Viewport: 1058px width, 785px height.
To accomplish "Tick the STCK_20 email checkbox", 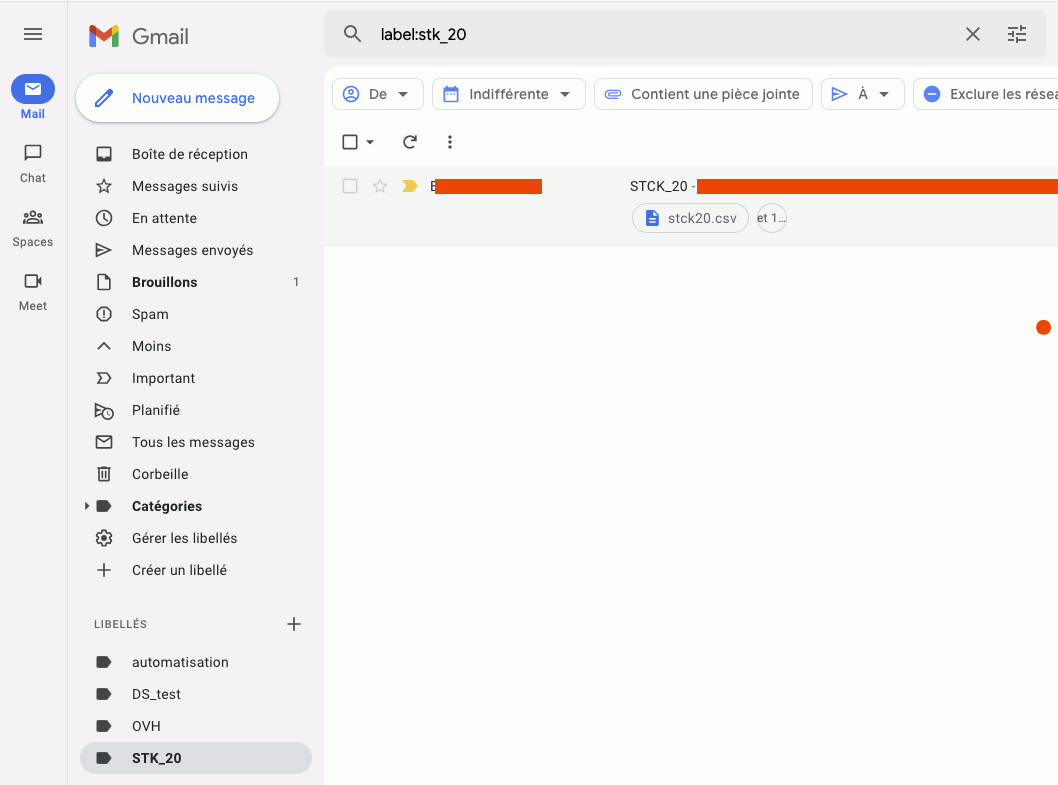I will click(350, 186).
